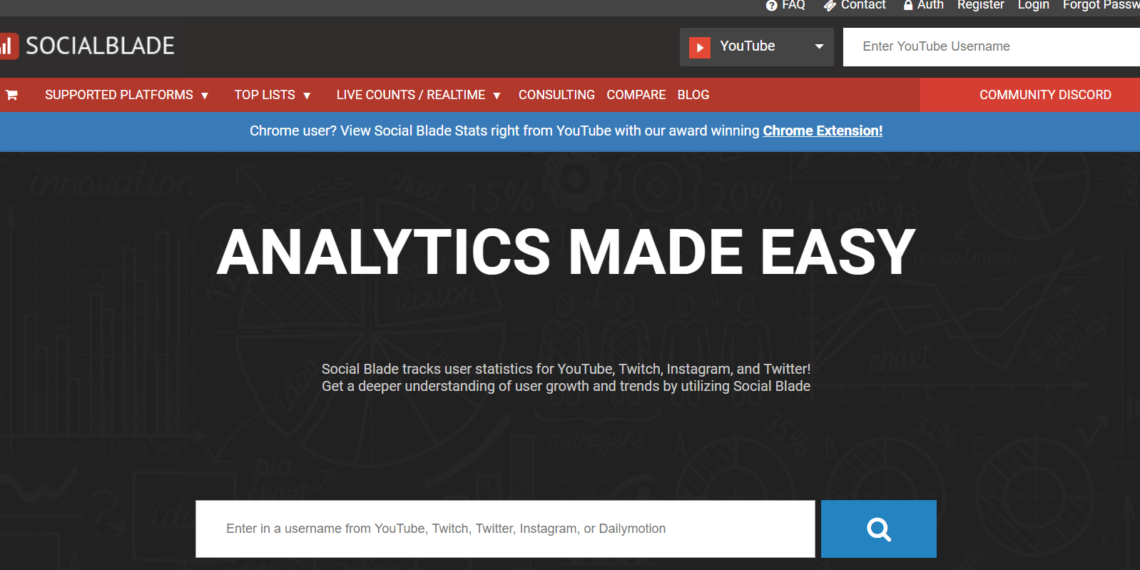This screenshot has width=1140, height=570.
Task: Click the Auth padlock icon
Action: [908, 5]
